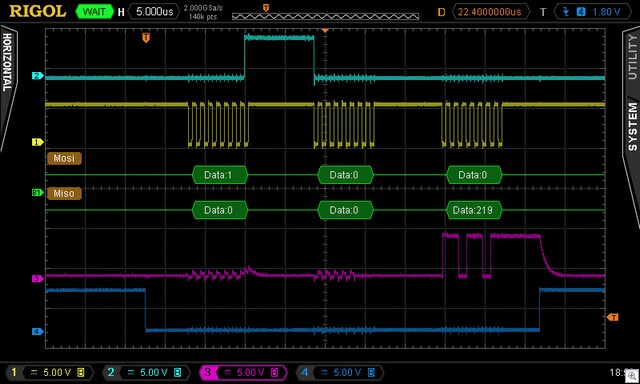Click channel 1 bandwidth limit B icon

click(x=81, y=373)
